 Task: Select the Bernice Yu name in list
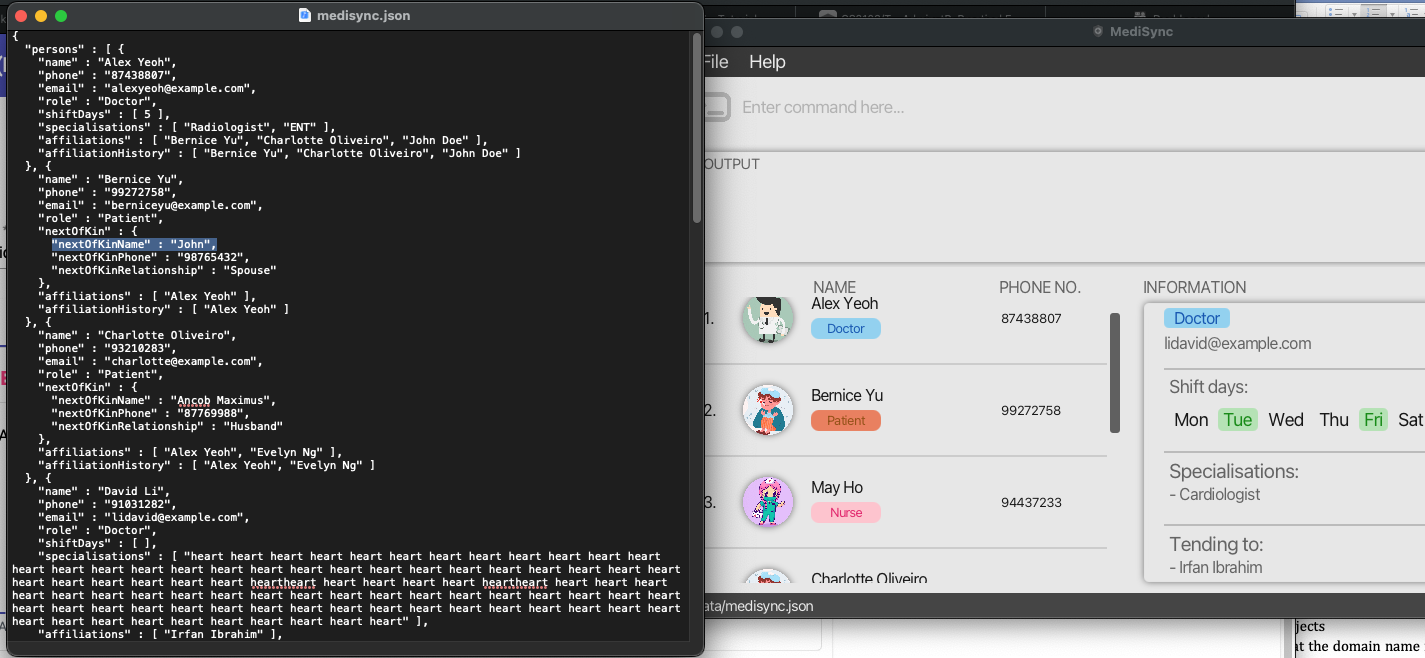[847, 395]
